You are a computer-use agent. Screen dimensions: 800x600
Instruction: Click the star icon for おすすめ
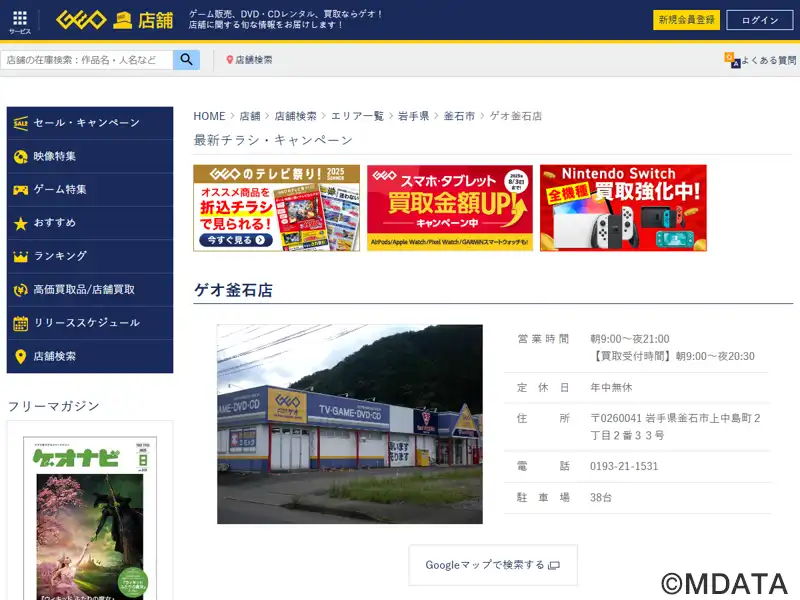[20, 223]
